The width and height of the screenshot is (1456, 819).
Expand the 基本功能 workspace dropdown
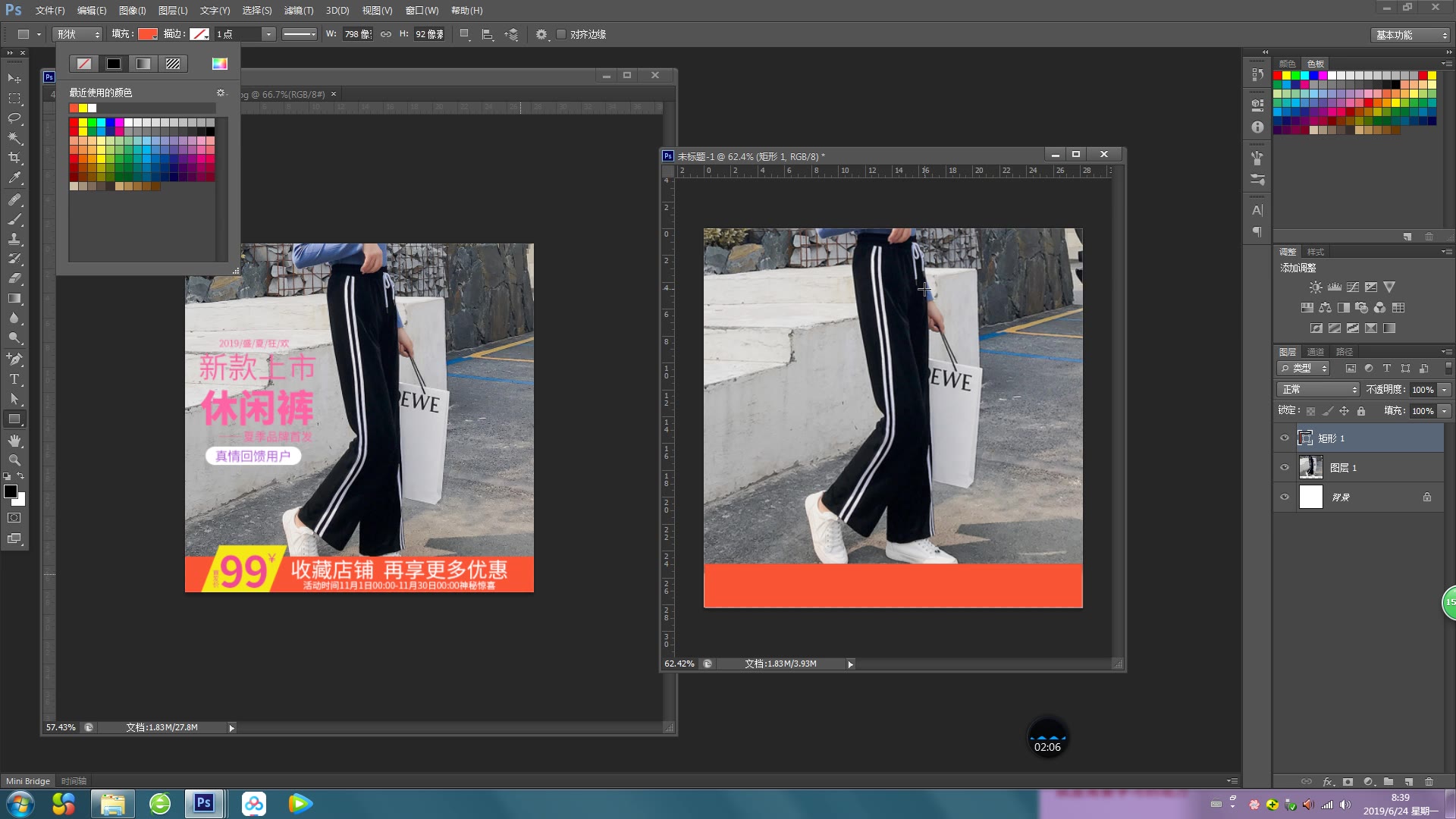(x=1410, y=35)
